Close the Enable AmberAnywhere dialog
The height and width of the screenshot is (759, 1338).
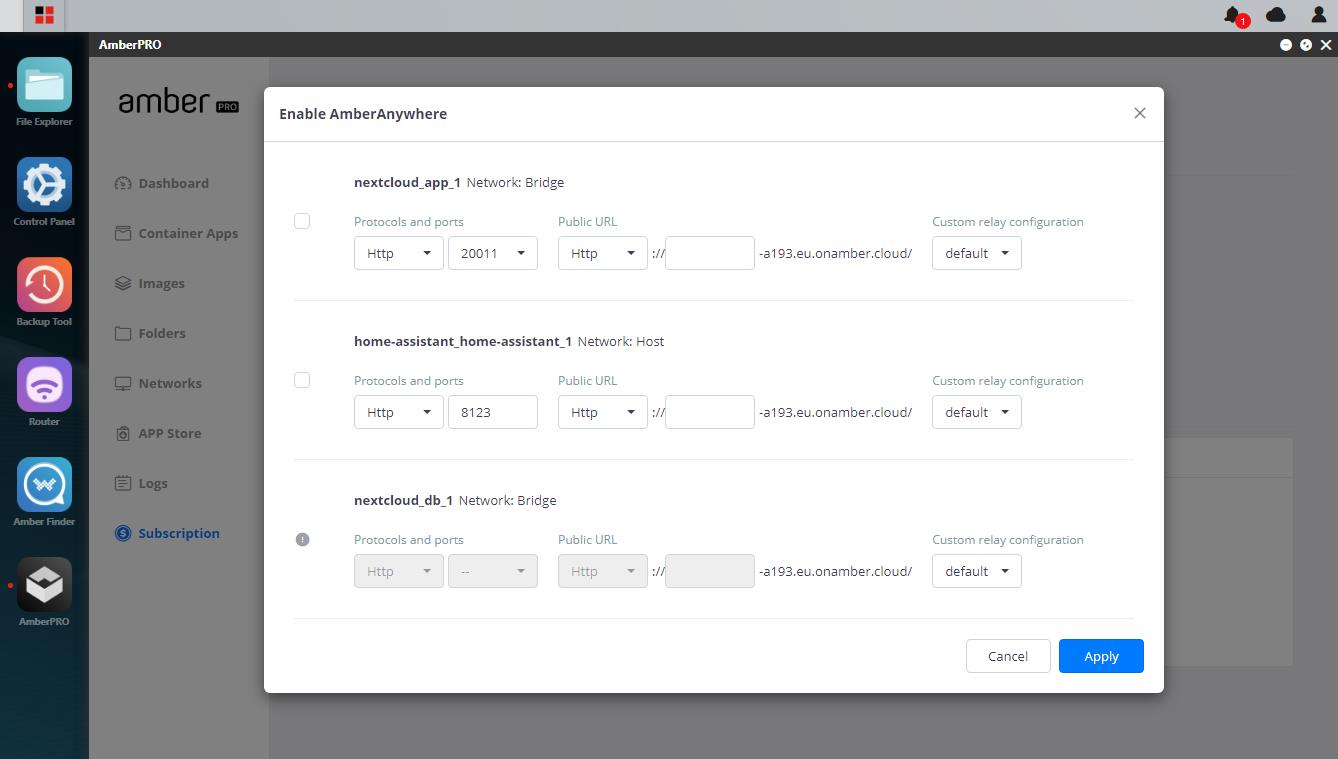[x=1139, y=113]
